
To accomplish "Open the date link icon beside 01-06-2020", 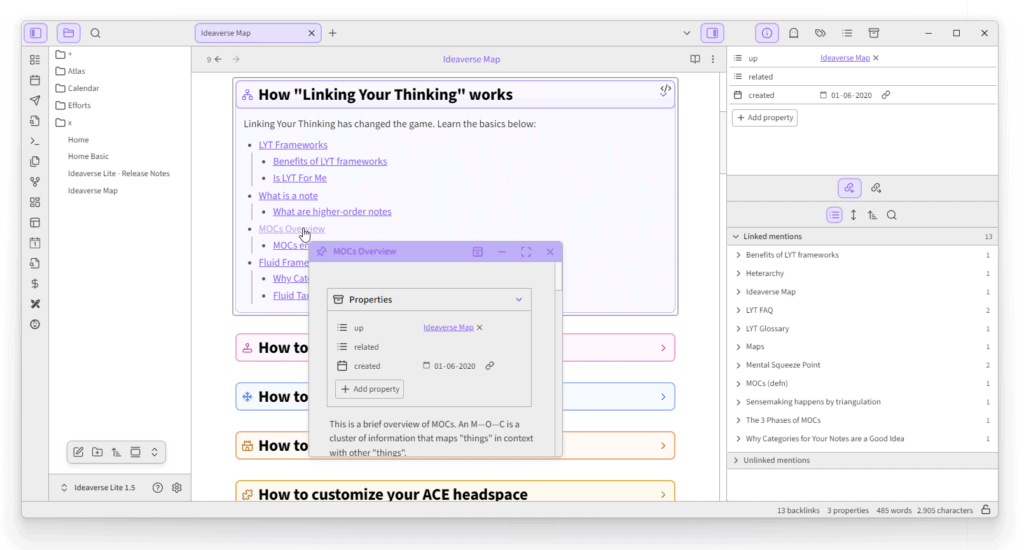I will click(x=886, y=95).
